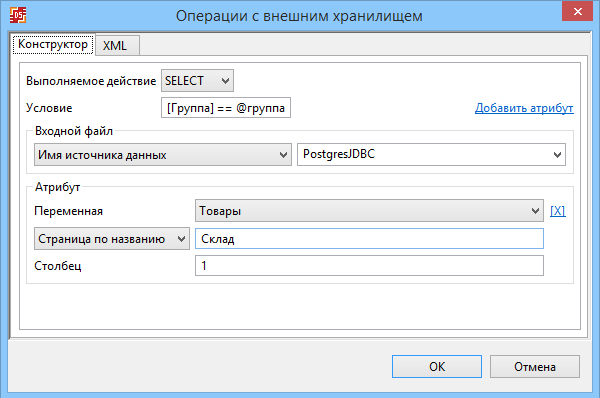The height and width of the screenshot is (398, 600).
Task: Click the Условие label
Action: [49, 108]
